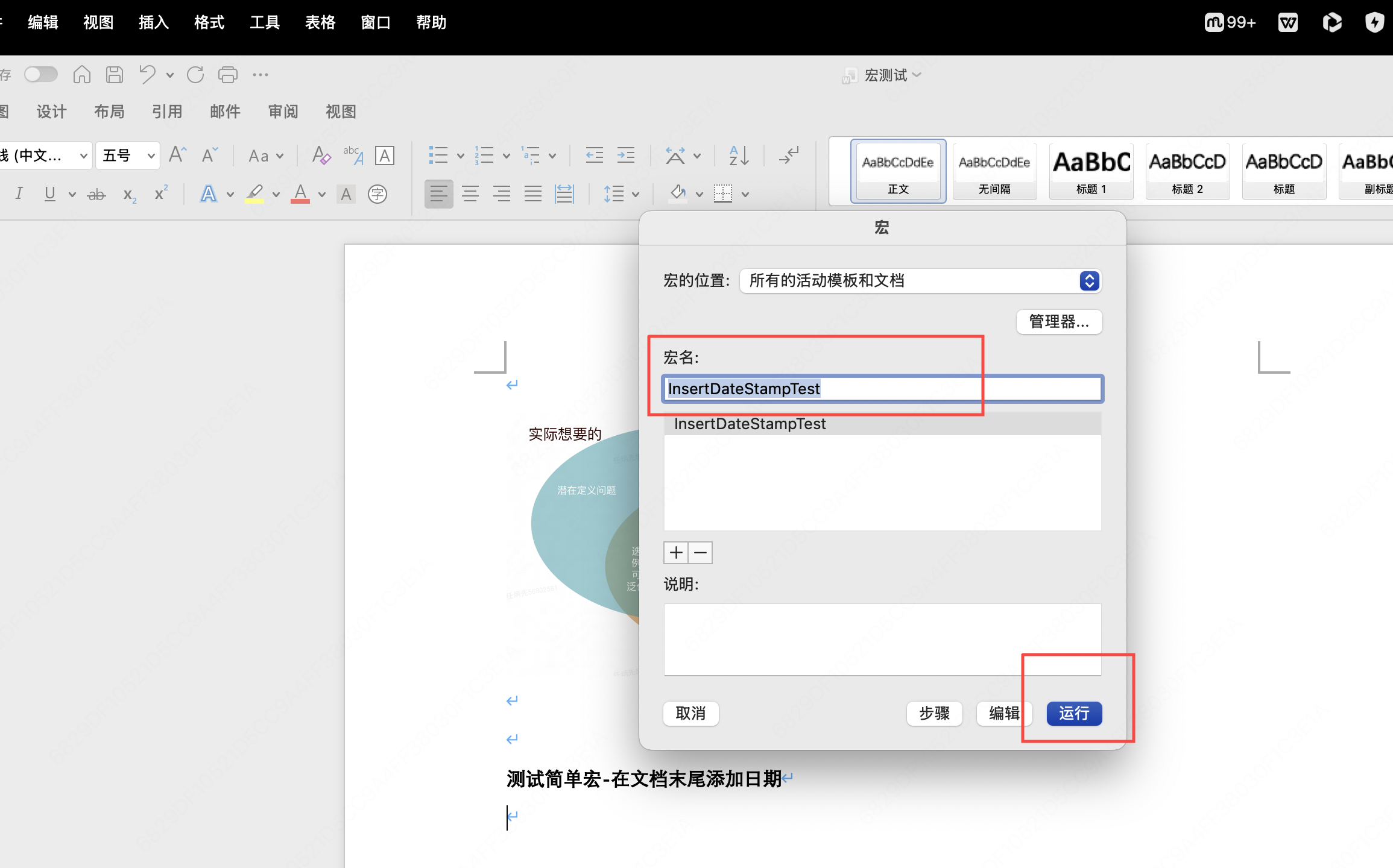Click the Home icon in quick toolbar
The width and height of the screenshot is (1393, 868).
81,75
